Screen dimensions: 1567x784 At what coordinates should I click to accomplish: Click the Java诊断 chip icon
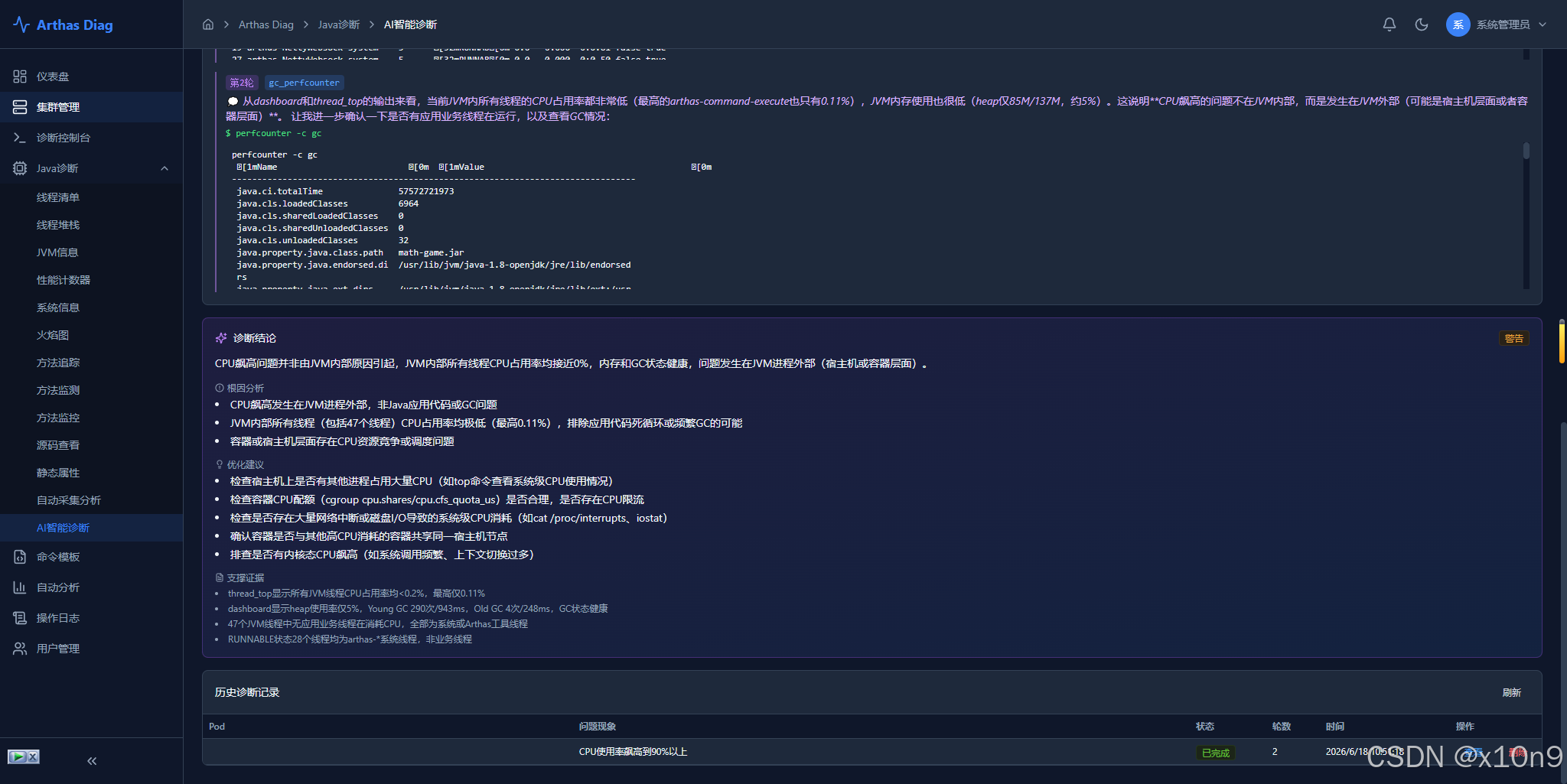tap(20, 168)
